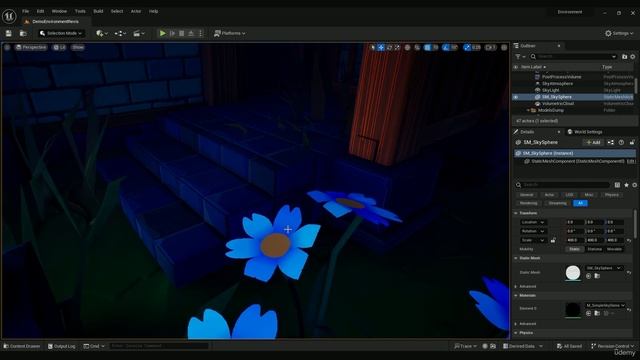
Task: Click the Save current level icon
Action: tap(9, 33)
